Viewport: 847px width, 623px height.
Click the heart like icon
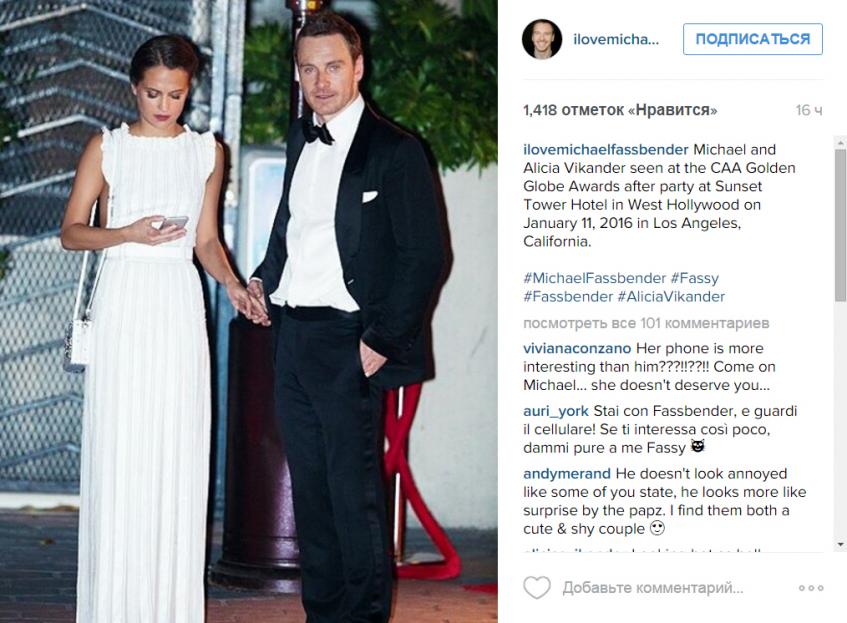[537, 587]
